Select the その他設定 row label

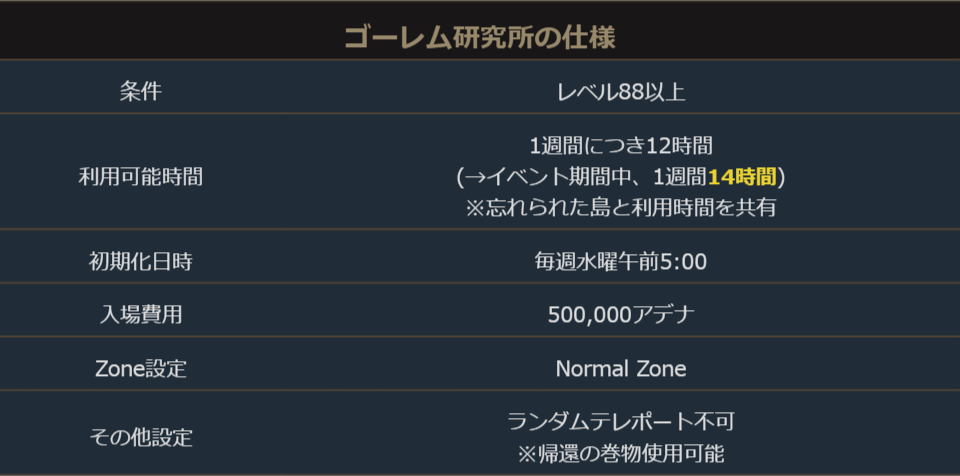[140, 437]
